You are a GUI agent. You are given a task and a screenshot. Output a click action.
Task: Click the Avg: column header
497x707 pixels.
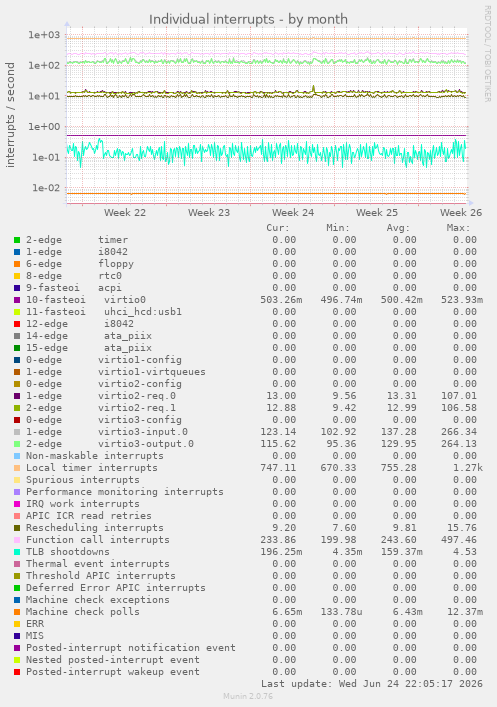[398, 228]
